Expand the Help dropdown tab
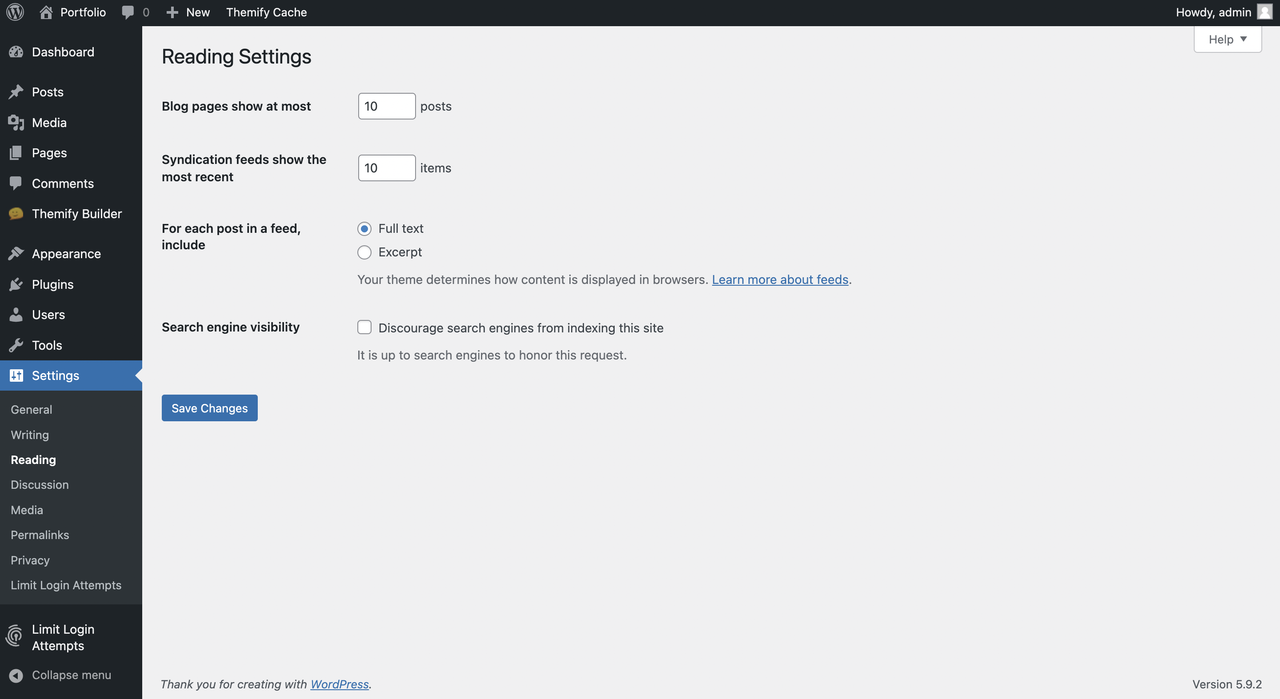 tap(1227, 39)
